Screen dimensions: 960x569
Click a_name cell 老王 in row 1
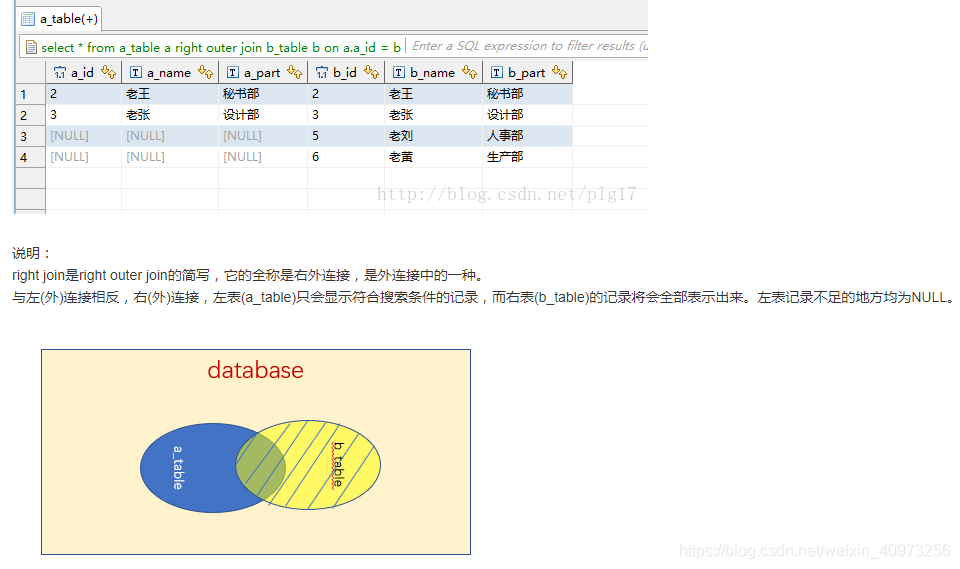[x=170, y=94]
